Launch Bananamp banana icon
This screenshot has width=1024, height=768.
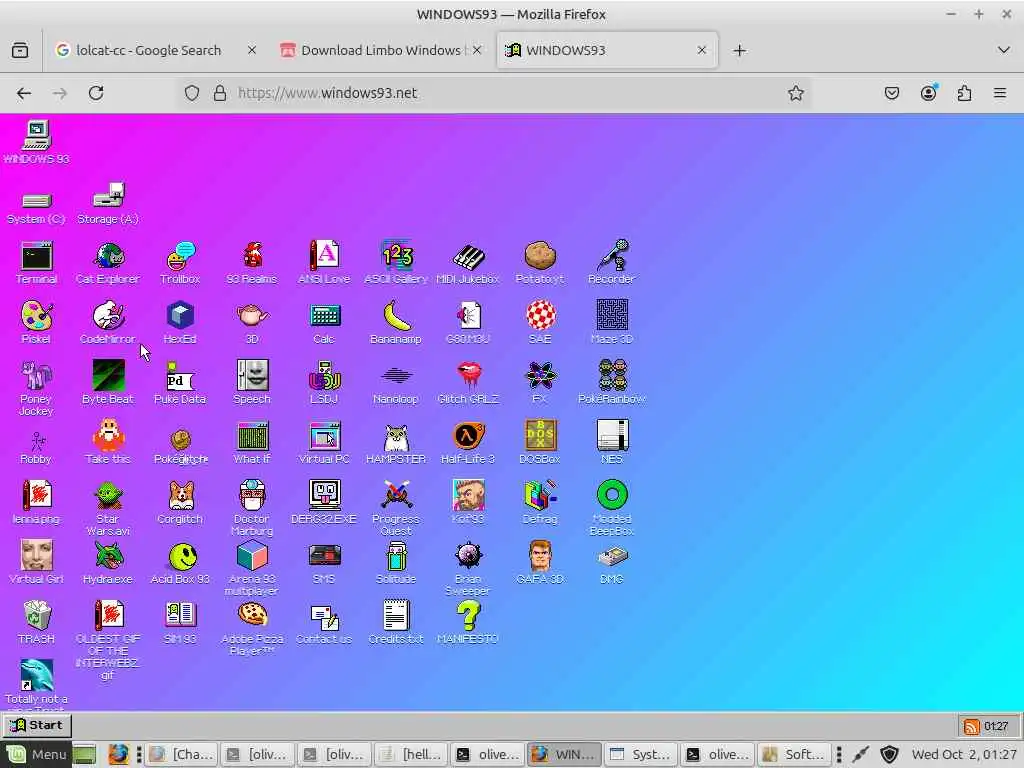(396, 323)
